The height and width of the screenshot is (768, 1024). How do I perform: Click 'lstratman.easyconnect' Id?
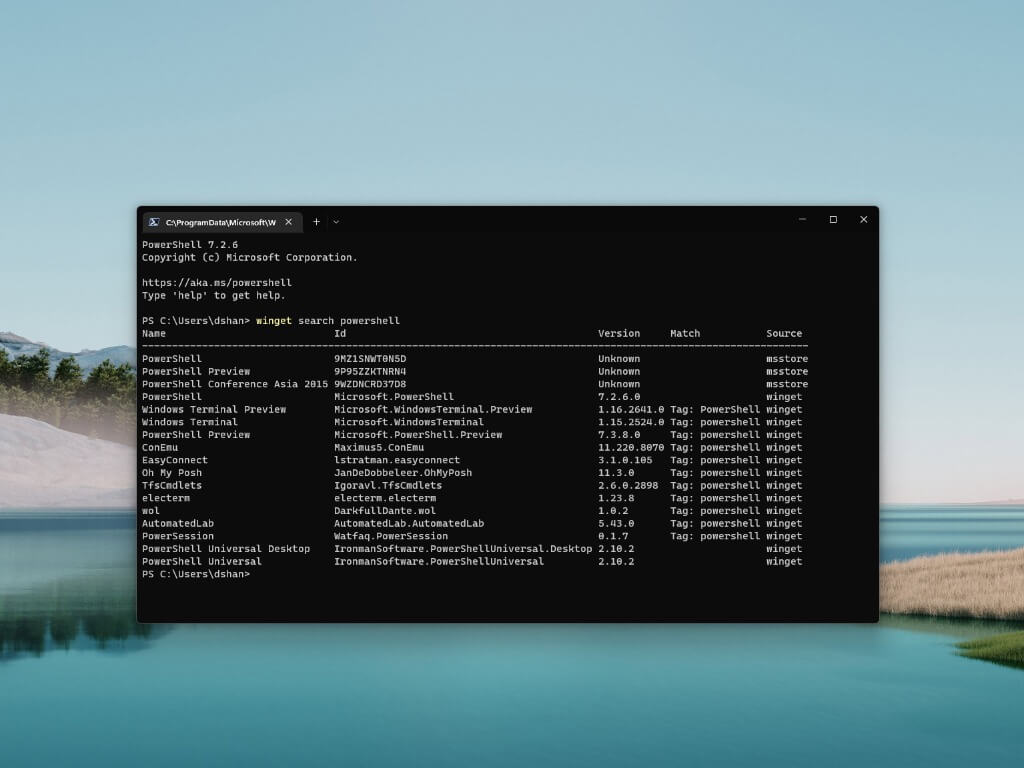coord(397,460)
